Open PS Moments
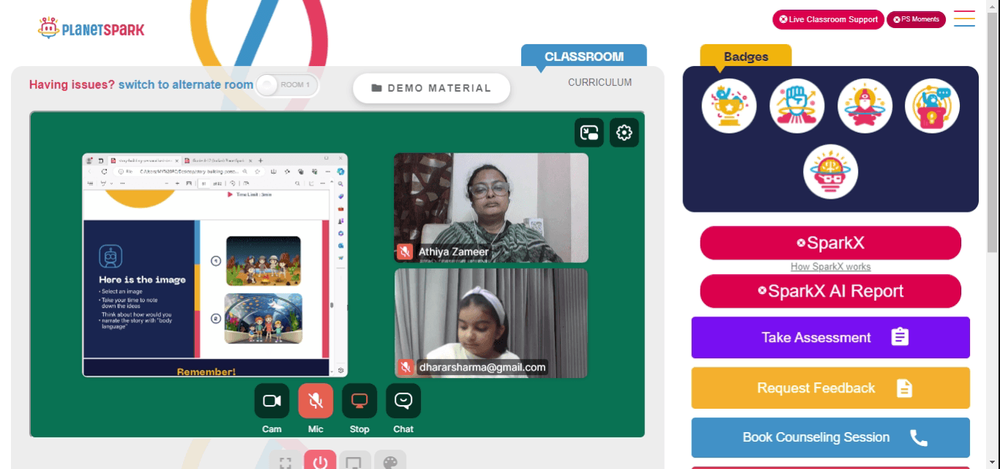 pos(916,19)
